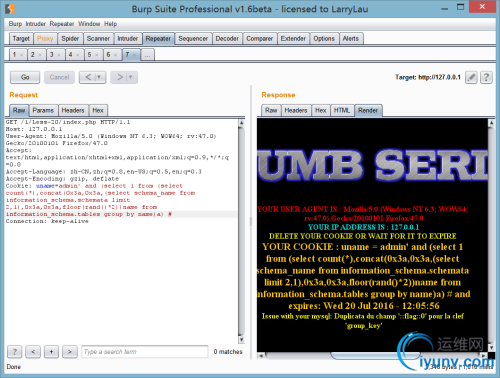Add new Repeater tab with ellipsis tab
This screenshot has width=500, height=378.
[x=147, y=55]
